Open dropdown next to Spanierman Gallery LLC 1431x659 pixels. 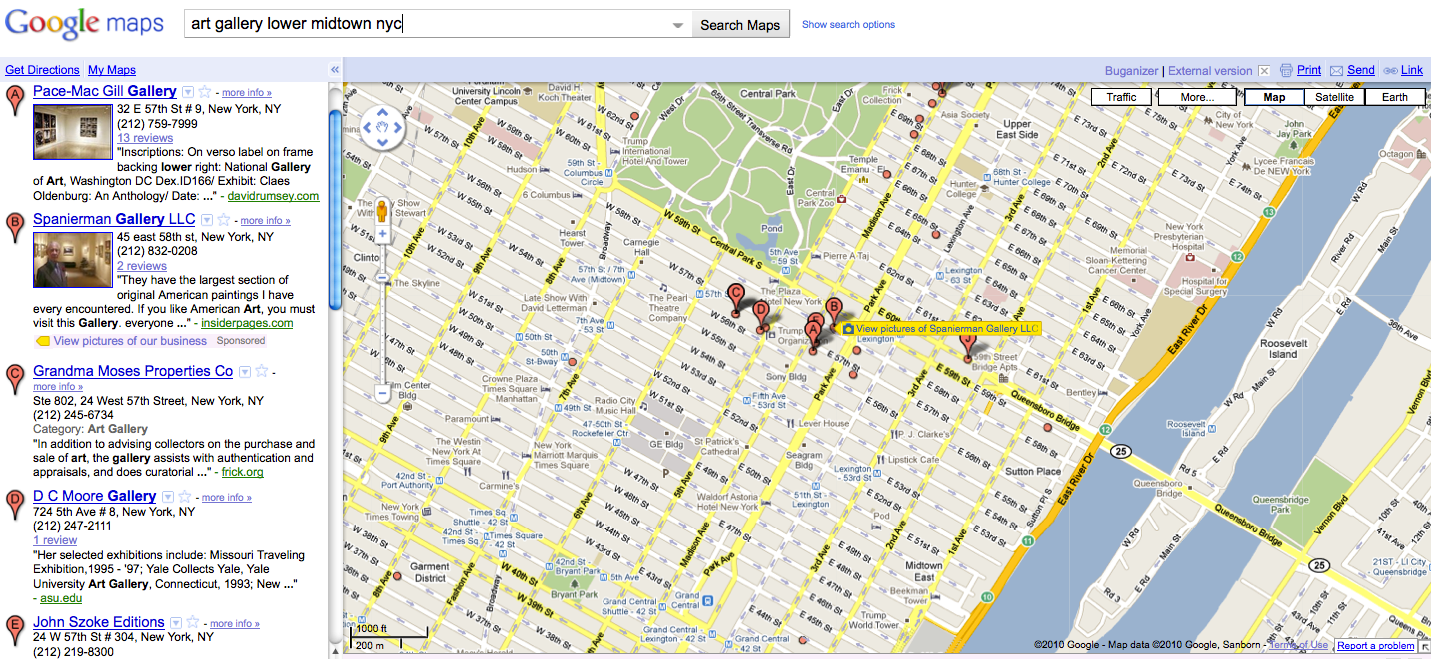click(x=206, y=220)
